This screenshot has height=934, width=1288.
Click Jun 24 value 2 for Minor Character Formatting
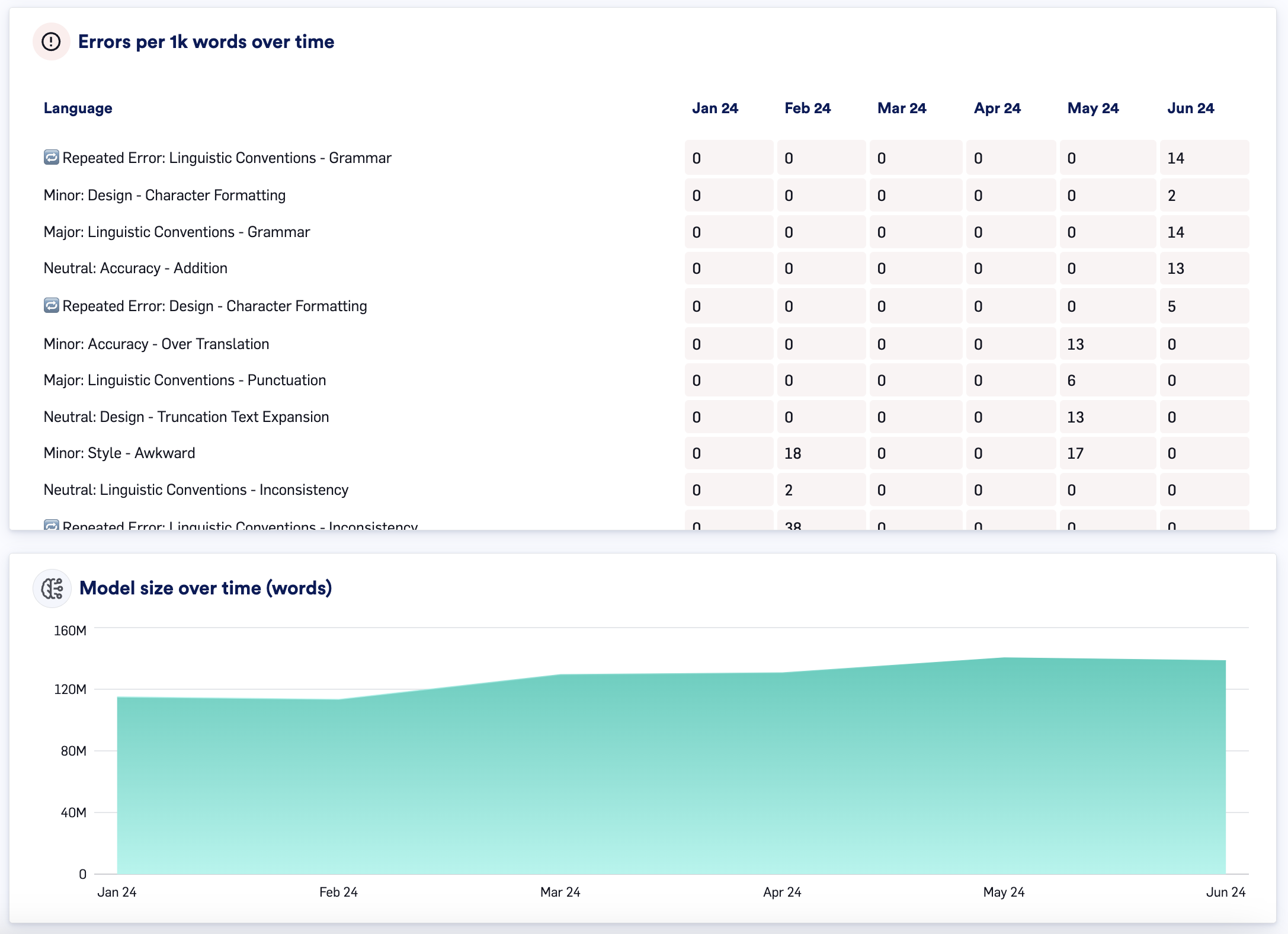coord(1204,195)
